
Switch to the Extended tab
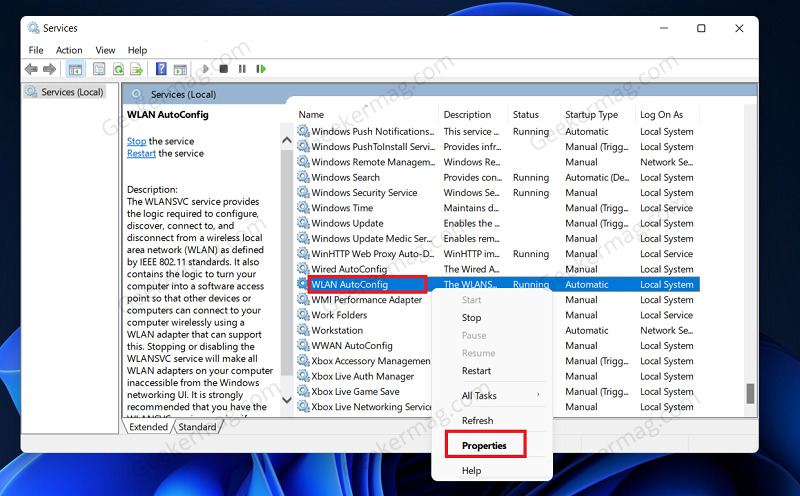(x=148, y=427)
